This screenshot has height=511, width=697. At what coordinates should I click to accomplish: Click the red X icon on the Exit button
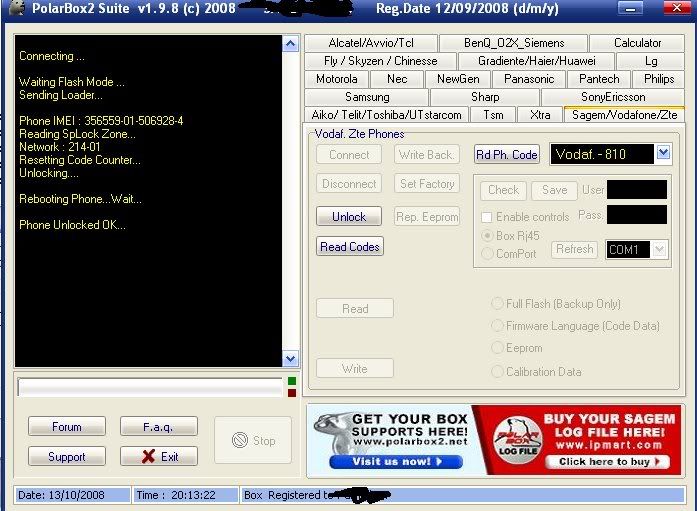point(148,456)
